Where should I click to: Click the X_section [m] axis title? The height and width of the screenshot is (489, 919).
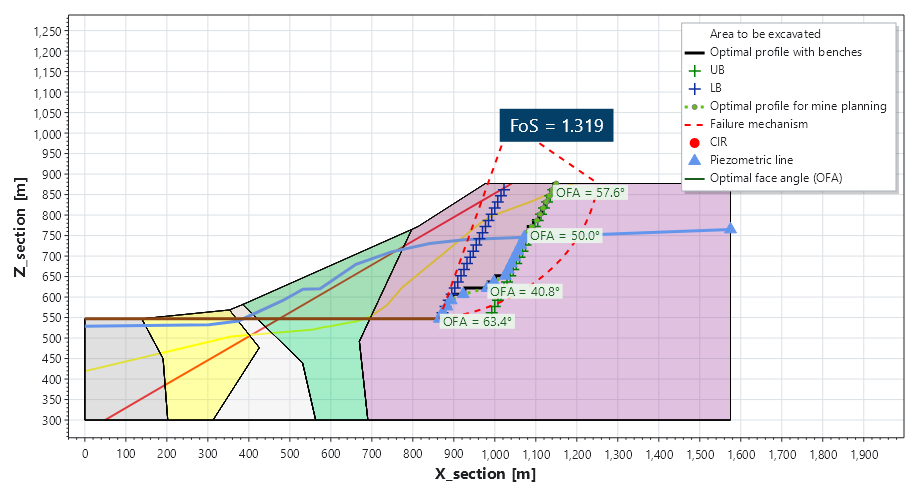pyautogui.click(x=485, y=474)
